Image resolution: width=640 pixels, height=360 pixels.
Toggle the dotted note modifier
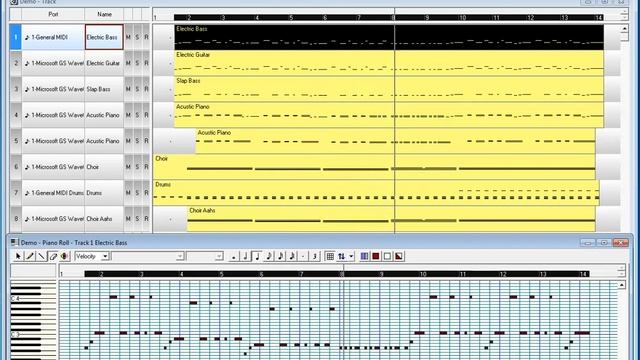pos(303,256)
